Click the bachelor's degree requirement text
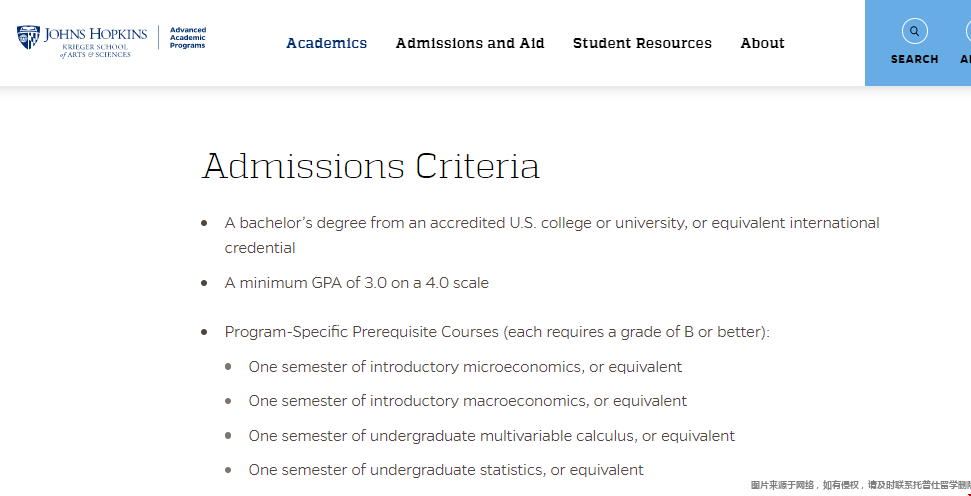This screenshot has height=496, width=971. pos(552,223)
